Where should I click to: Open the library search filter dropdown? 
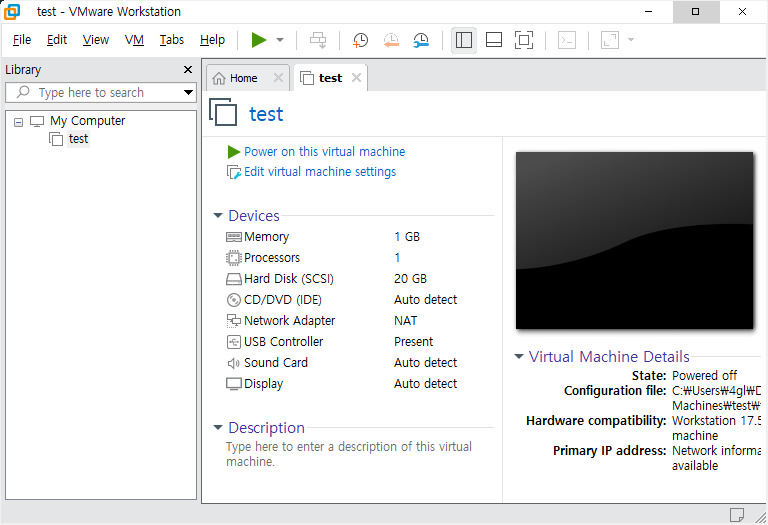[x=188, y=93]
